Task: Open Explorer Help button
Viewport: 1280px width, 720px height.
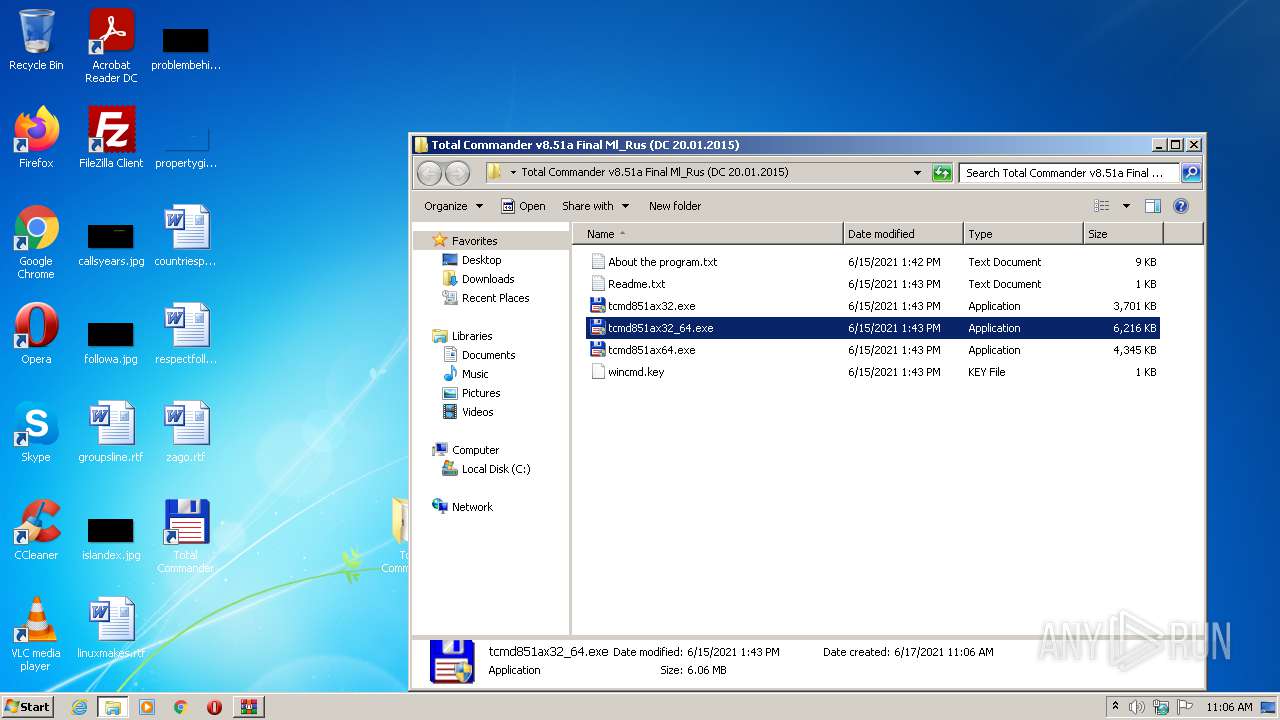Action: (x=1181, y=206)
